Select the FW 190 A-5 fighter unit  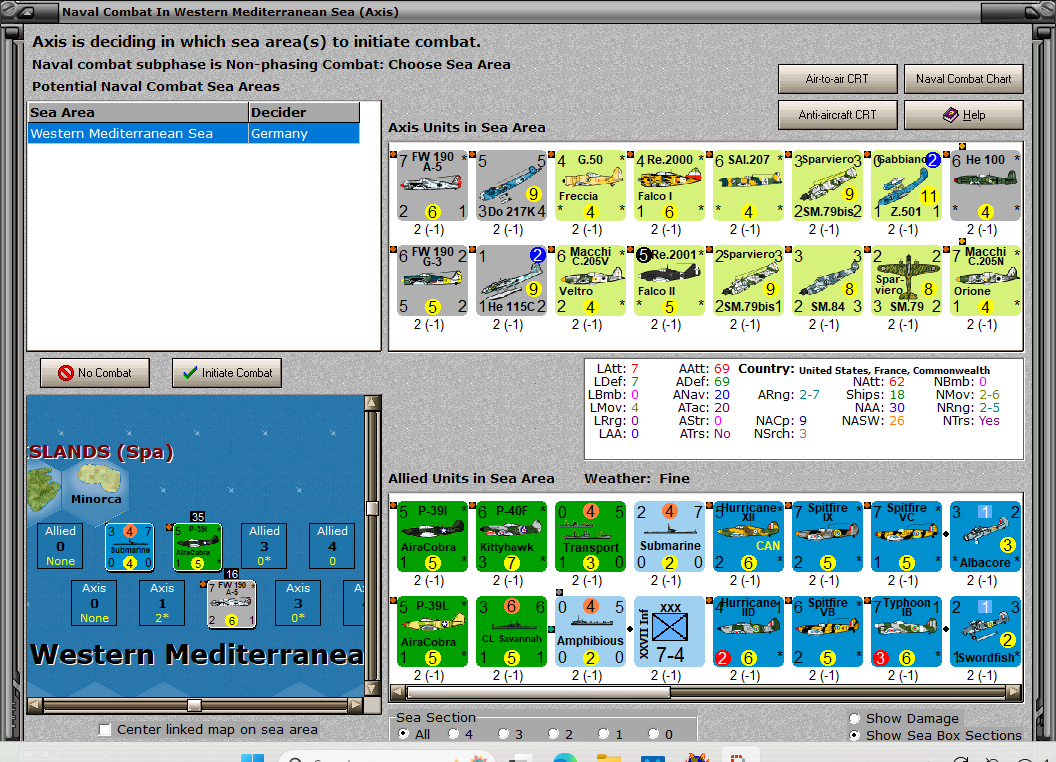tap(432, 186)
